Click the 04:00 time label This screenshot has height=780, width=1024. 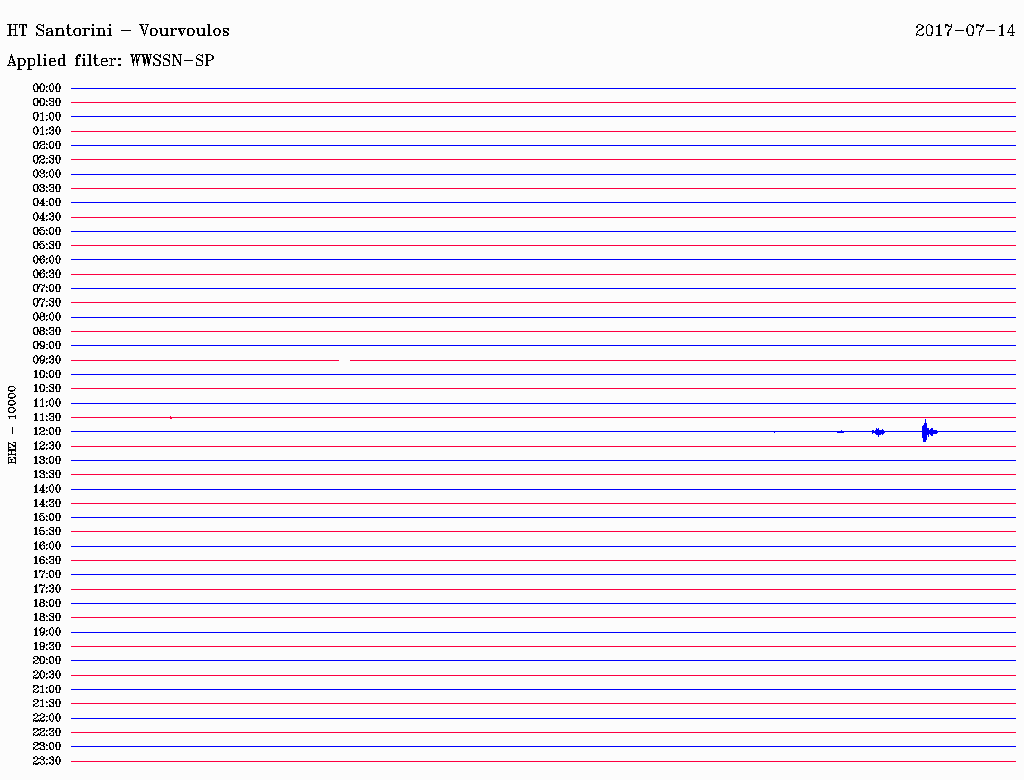coord(47,203)
